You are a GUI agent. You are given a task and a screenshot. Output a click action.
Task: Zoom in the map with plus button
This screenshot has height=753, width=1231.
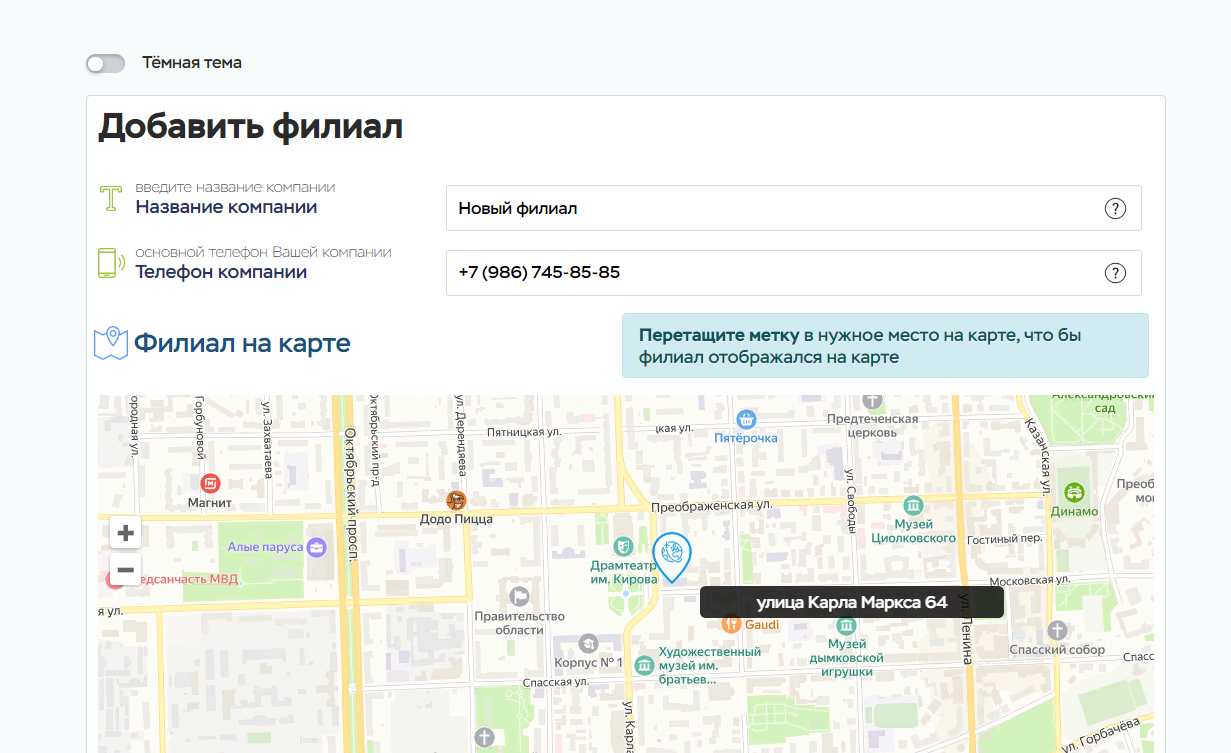click(x=126, y=533)
